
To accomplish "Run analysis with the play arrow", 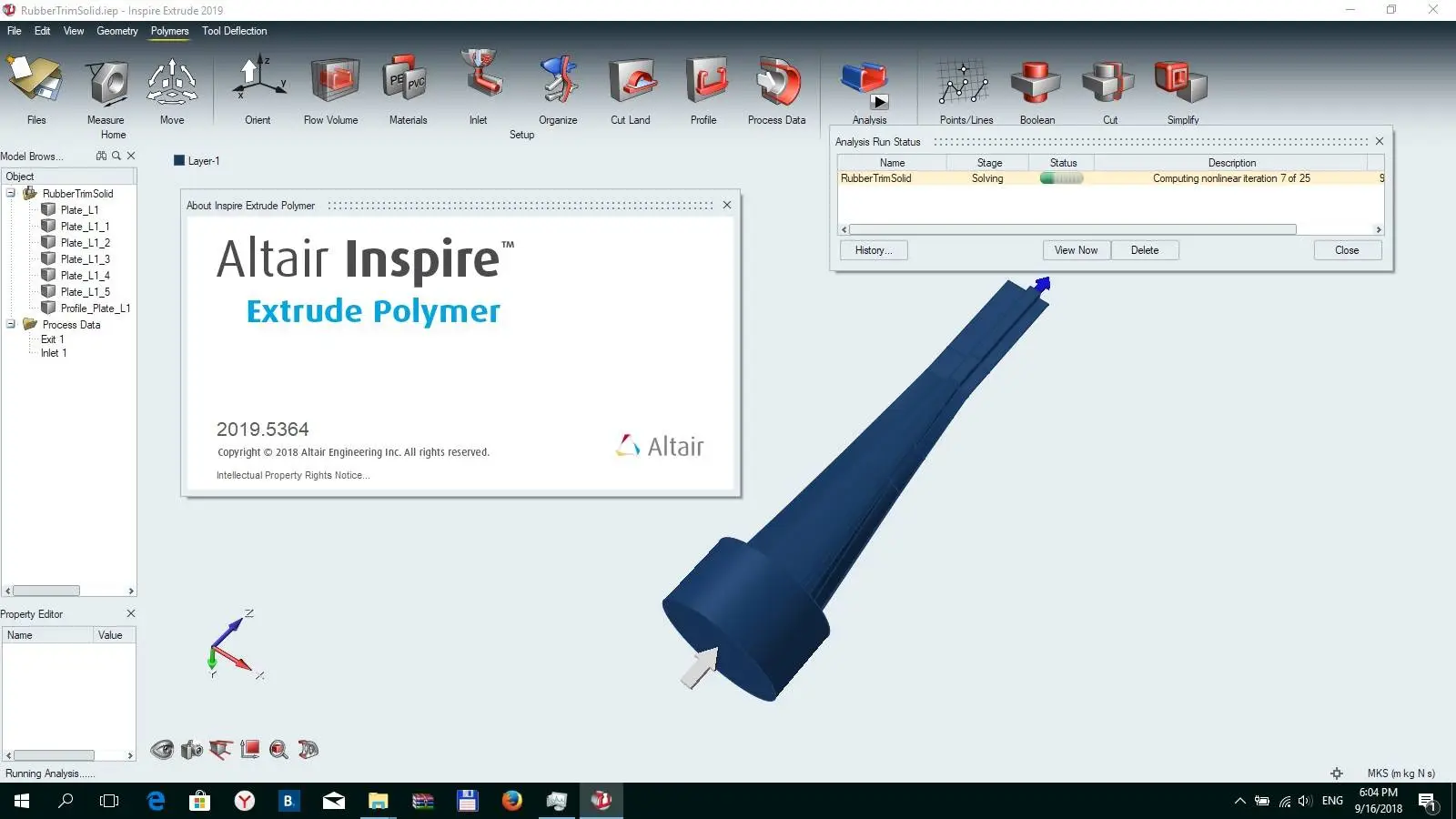I will [x=879, y=103].
